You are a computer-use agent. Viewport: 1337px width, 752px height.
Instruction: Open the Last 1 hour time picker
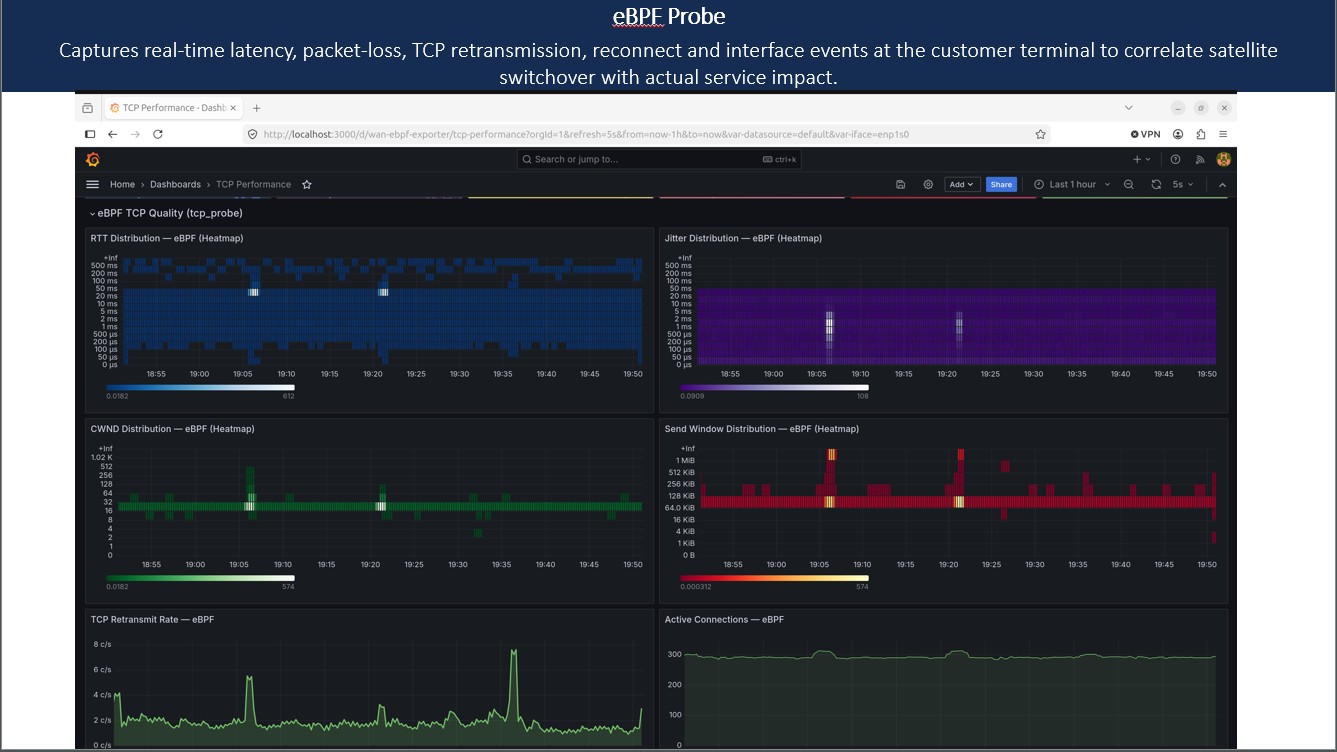[1072, 184]
